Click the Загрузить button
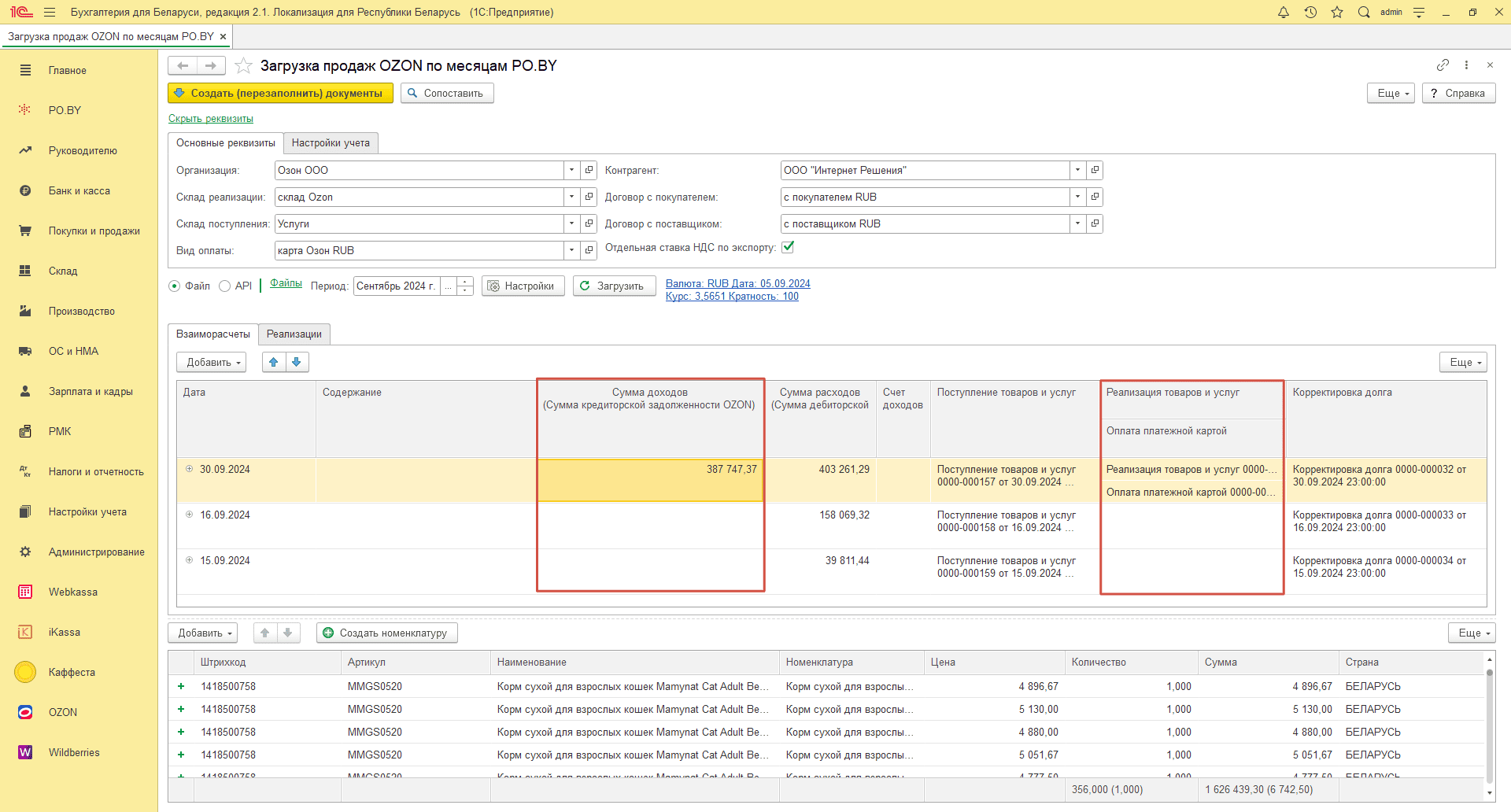This screenshot has width=1511, height=812. pos(614,286)
